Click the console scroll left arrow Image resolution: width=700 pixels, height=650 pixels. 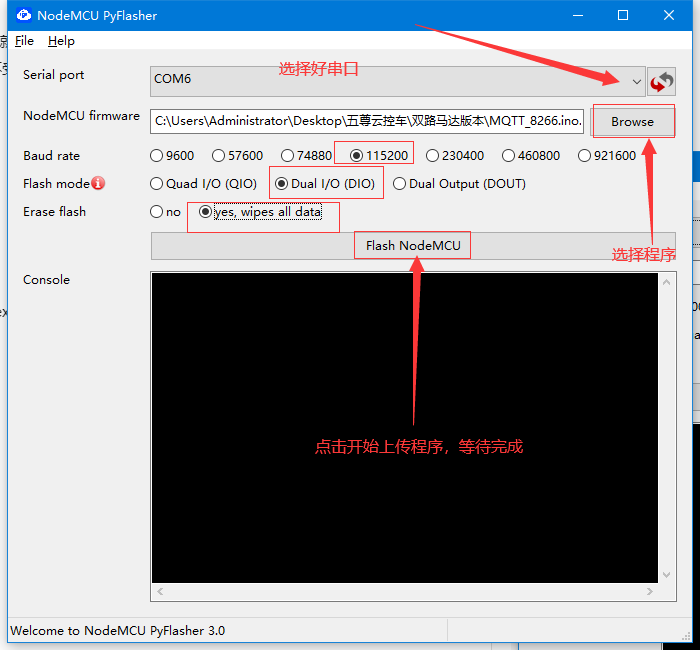[x=160, y=591]
